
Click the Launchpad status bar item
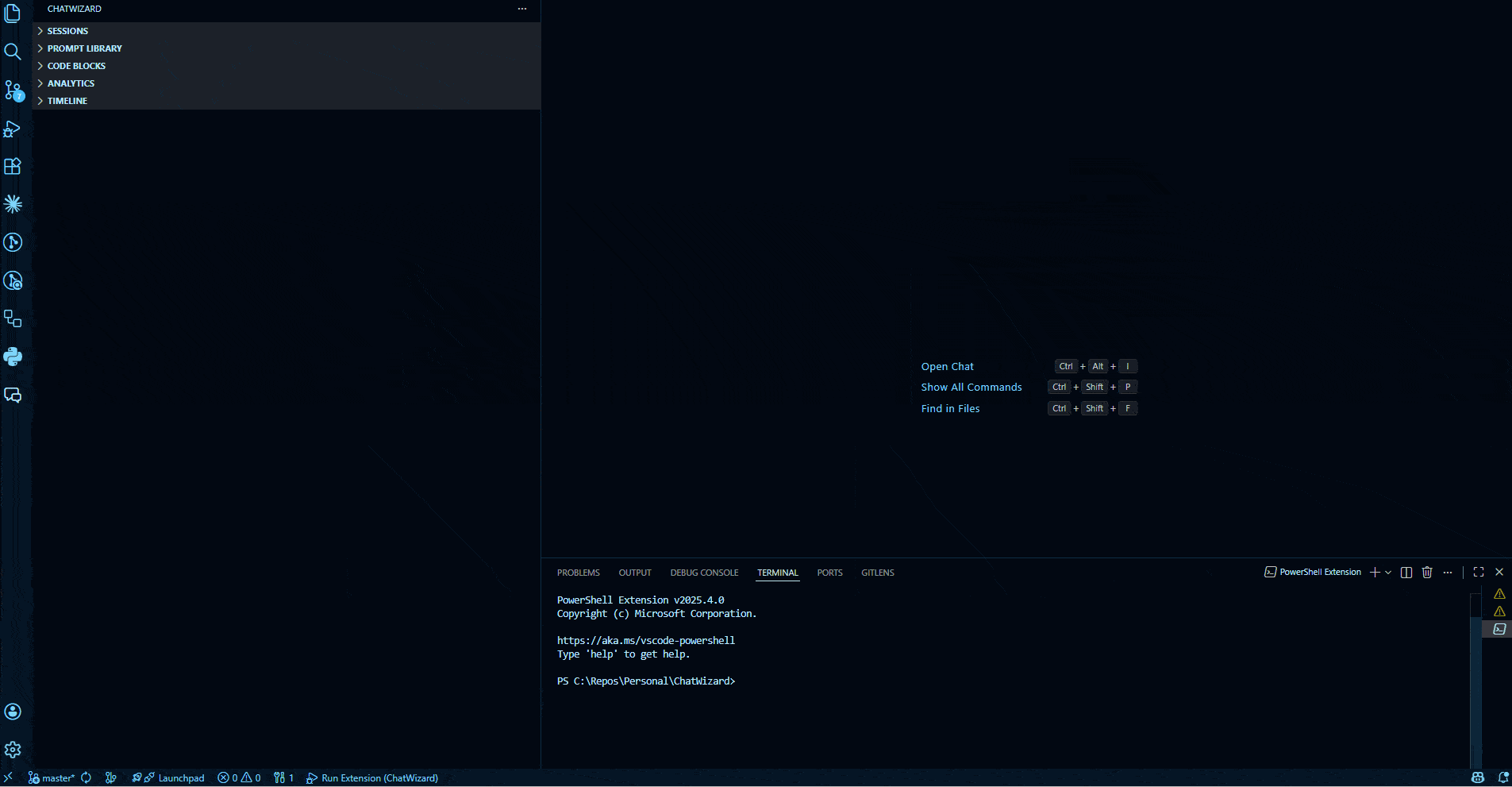pos(168,778)
